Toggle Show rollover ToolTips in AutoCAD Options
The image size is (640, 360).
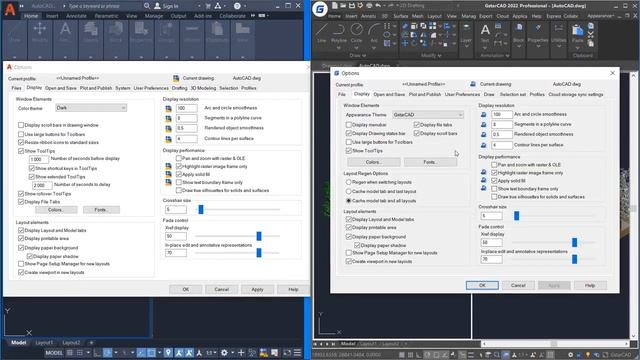(21, 193)
